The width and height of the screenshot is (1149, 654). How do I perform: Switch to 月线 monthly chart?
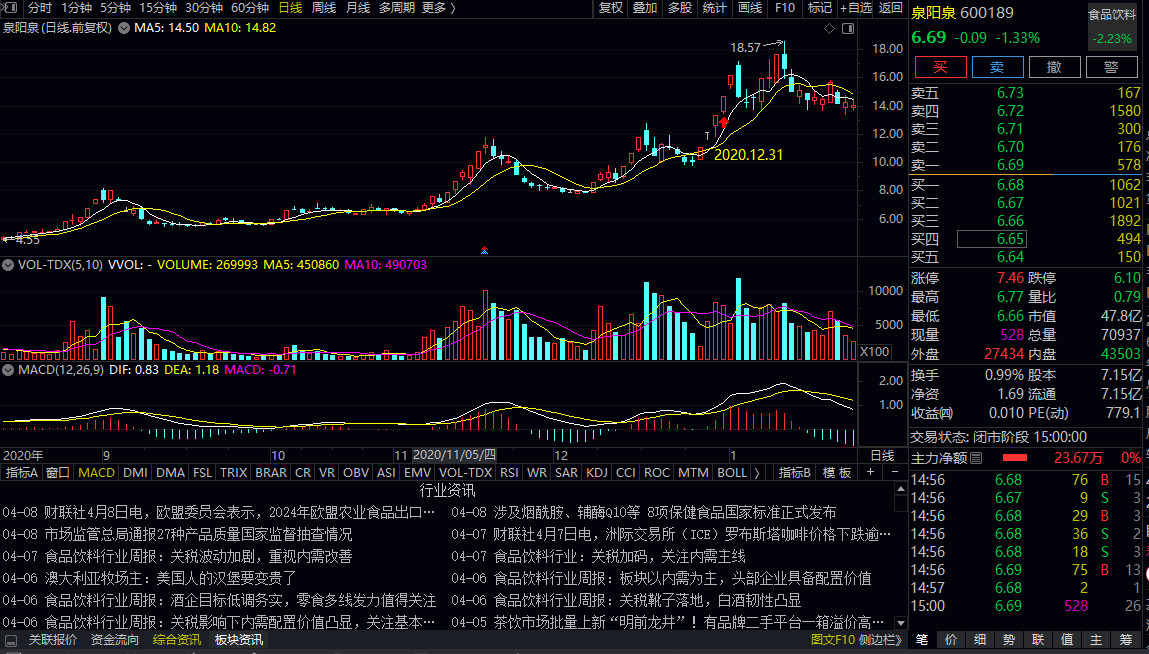pos(358,8)
